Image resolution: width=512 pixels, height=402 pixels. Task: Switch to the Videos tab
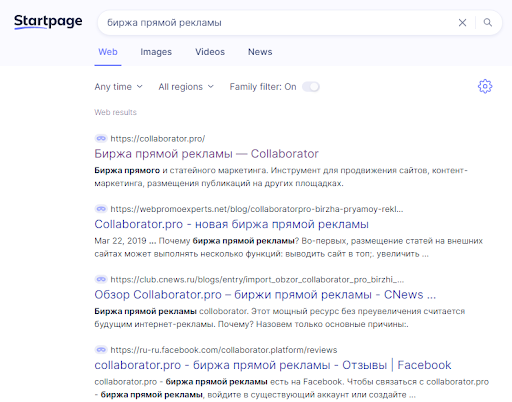coord(210,52)
